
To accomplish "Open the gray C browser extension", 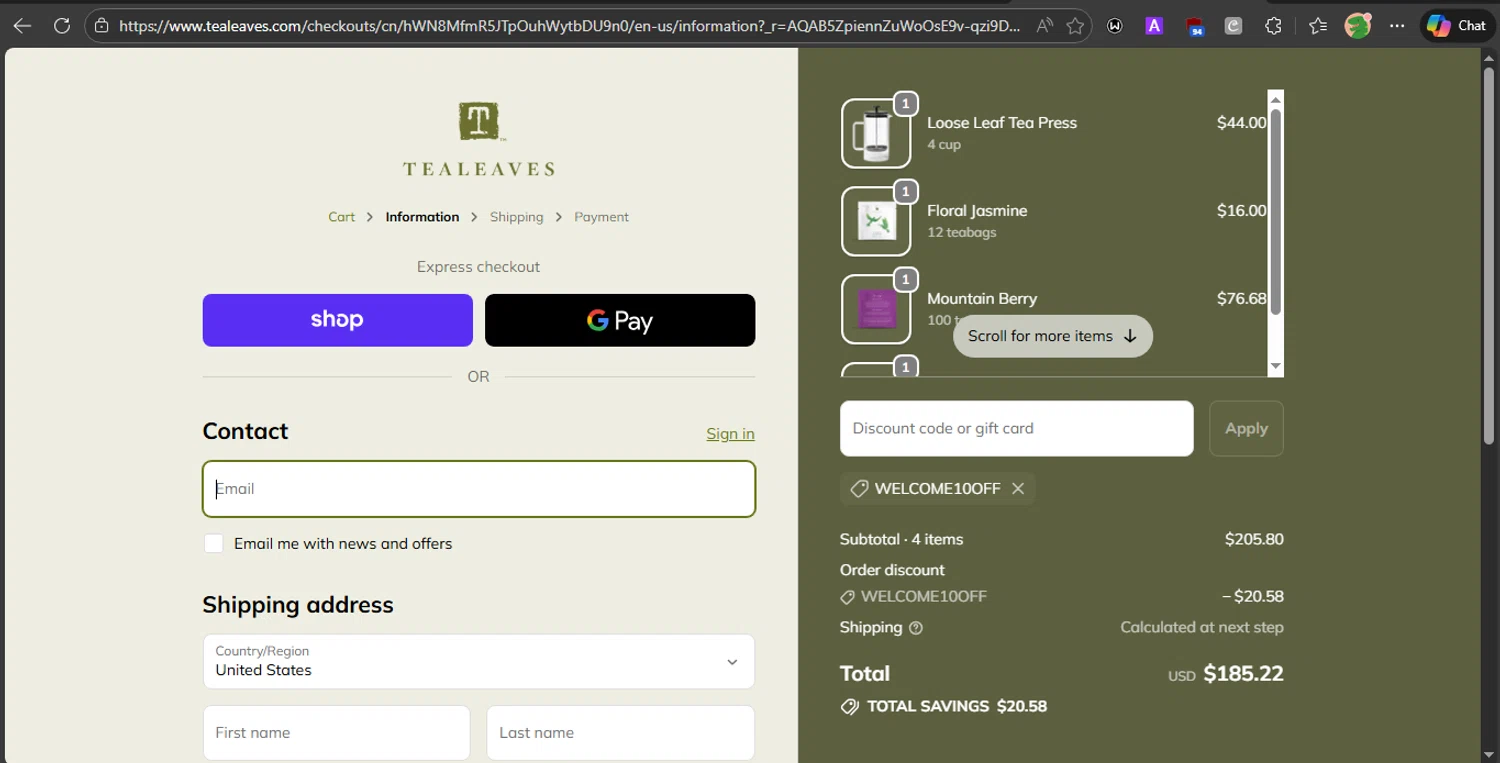I will click(x=1233, y=26).
